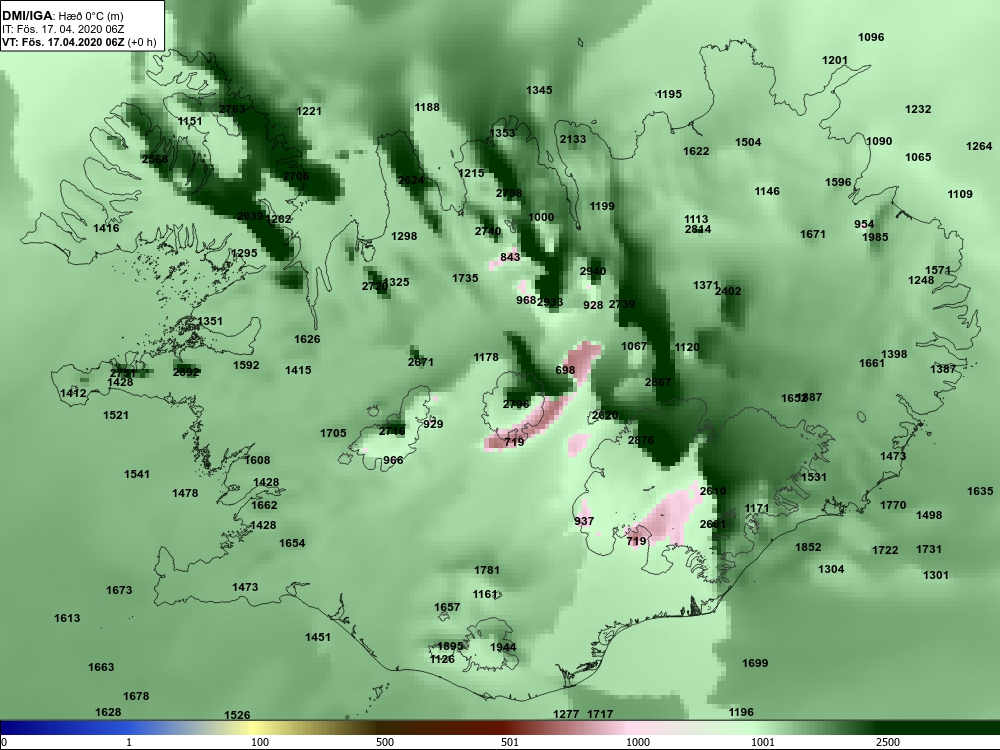The height and width of the screenshot is (750, 1000).
Task: Click the 1196 height label
Action: 740,712
